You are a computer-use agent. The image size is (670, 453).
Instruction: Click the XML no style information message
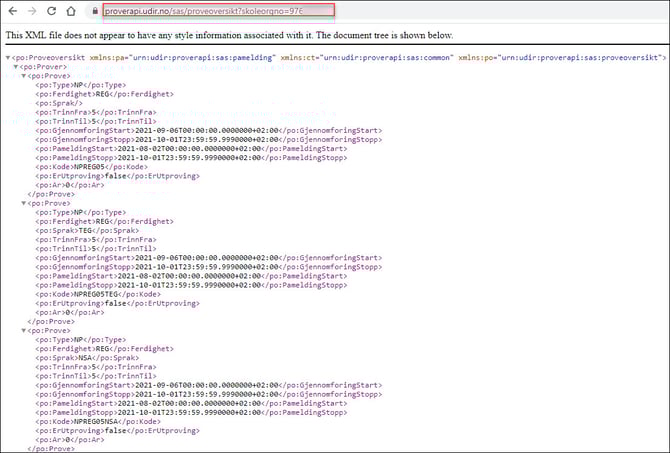pos(230,36)
